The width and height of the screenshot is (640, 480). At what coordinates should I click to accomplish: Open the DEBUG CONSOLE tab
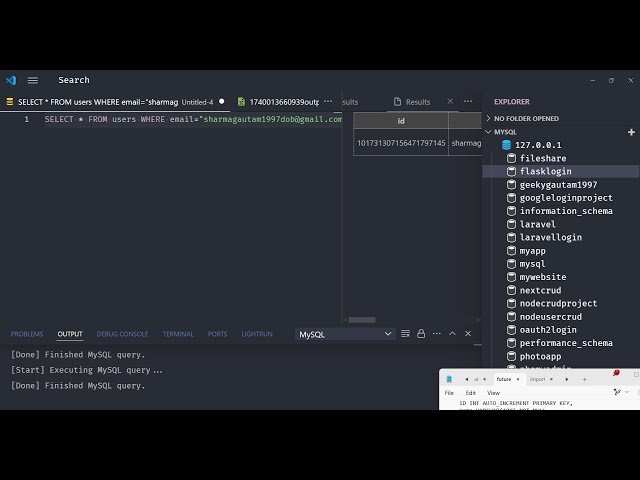[122, 334]
